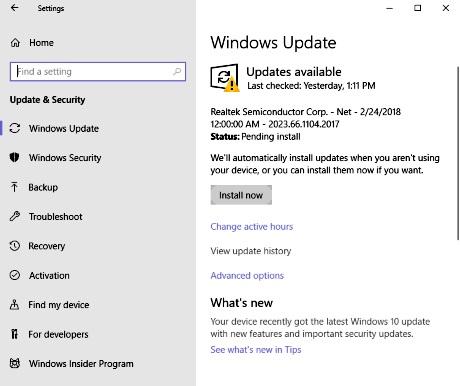Viewport: 460px width, 386px height.
Task: Open the Home settings page
Action: 41,43
